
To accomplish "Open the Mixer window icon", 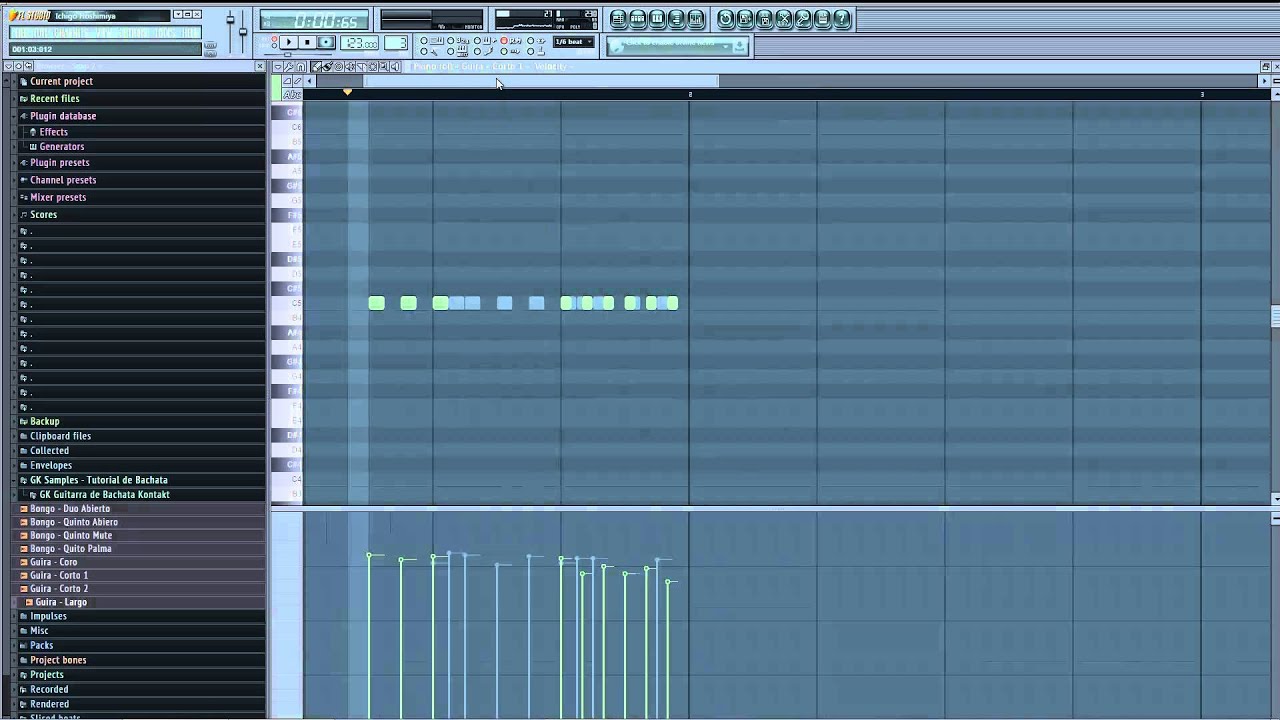I will tap(696, 19).
